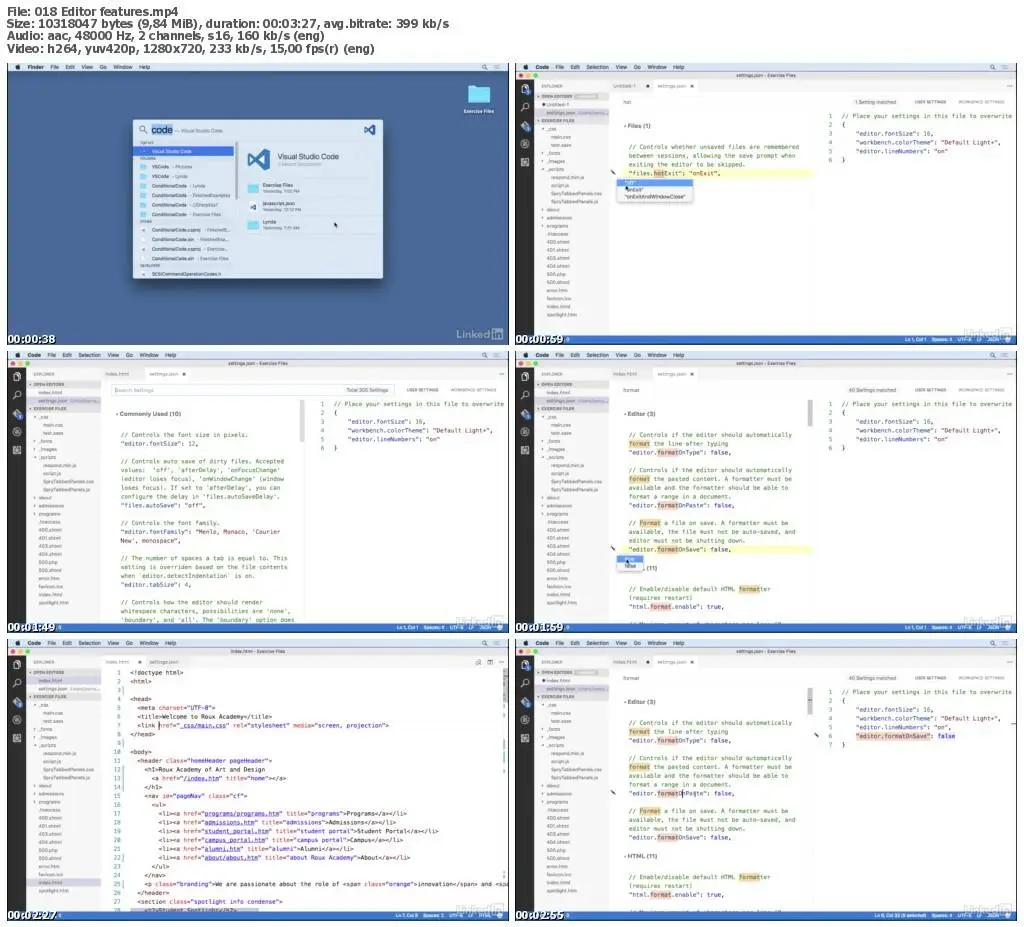Click default settings scrollbar in 00:01:49 frame
1024x927 pixels.
point(302,421)
